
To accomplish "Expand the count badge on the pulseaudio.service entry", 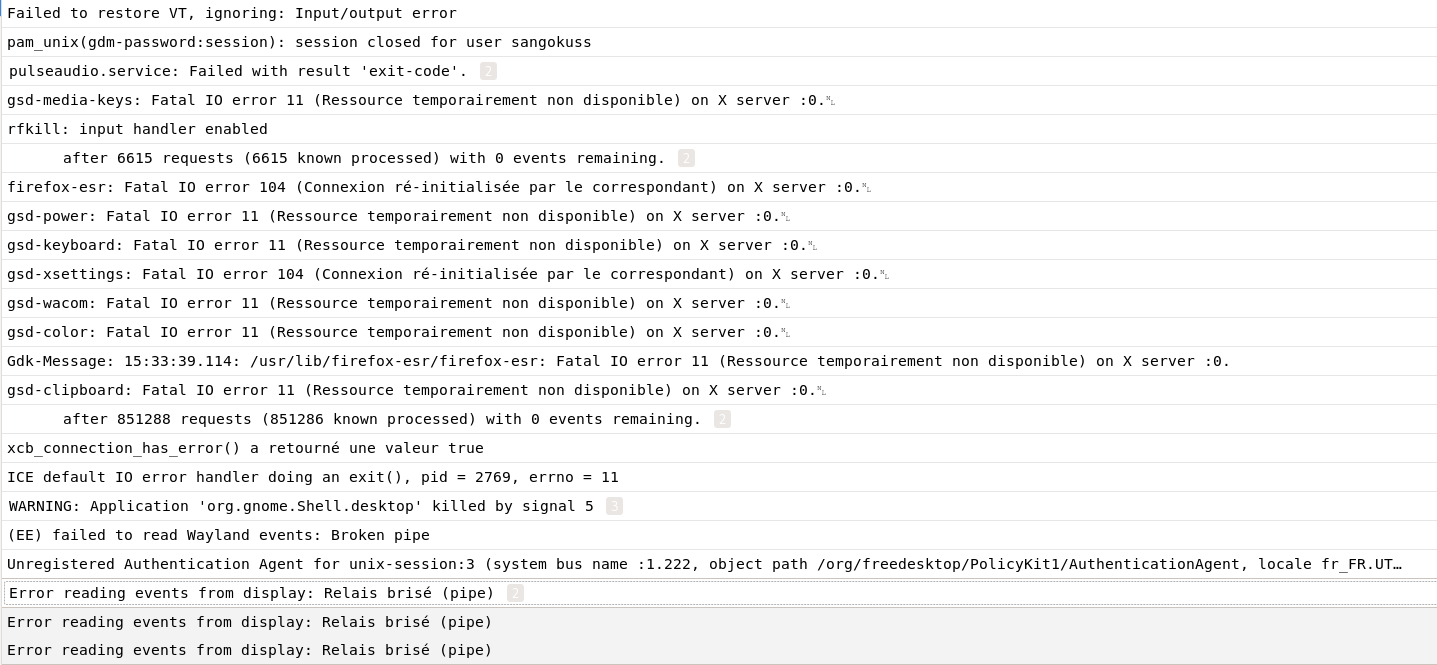I will point(488,71).
